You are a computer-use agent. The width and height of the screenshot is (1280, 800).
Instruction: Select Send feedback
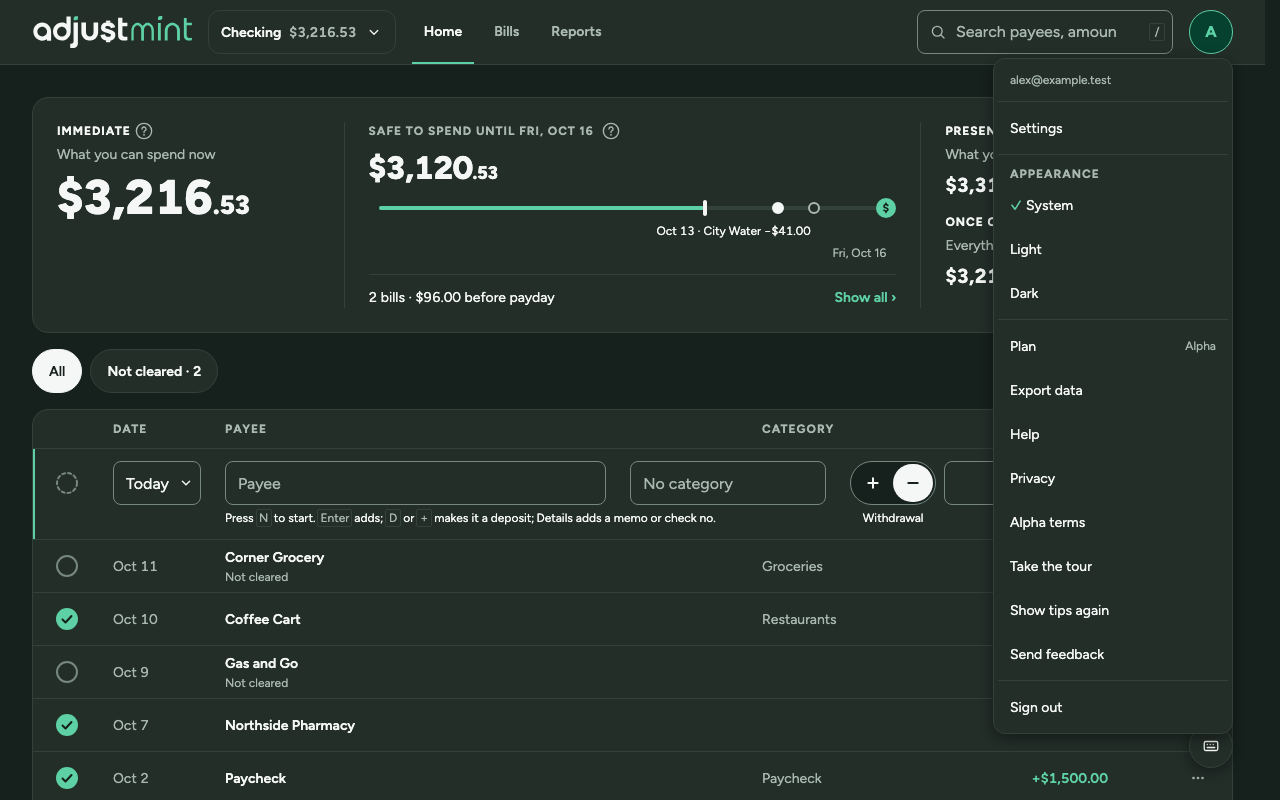pos(1113,654)
